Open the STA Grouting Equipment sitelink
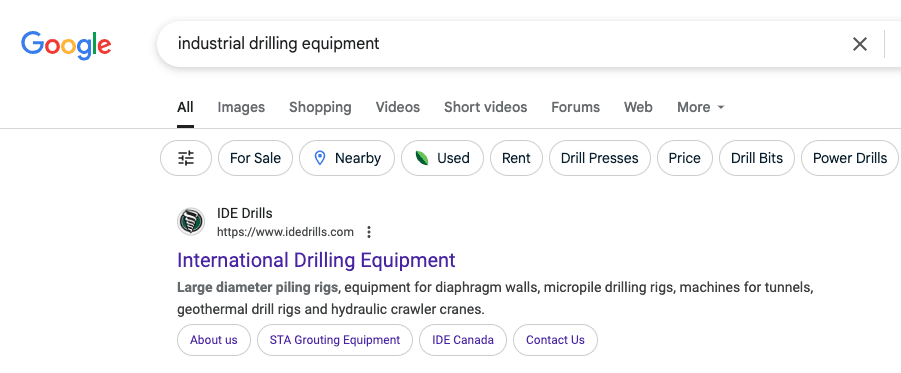 pyautogui.click(x=335, y=340)
